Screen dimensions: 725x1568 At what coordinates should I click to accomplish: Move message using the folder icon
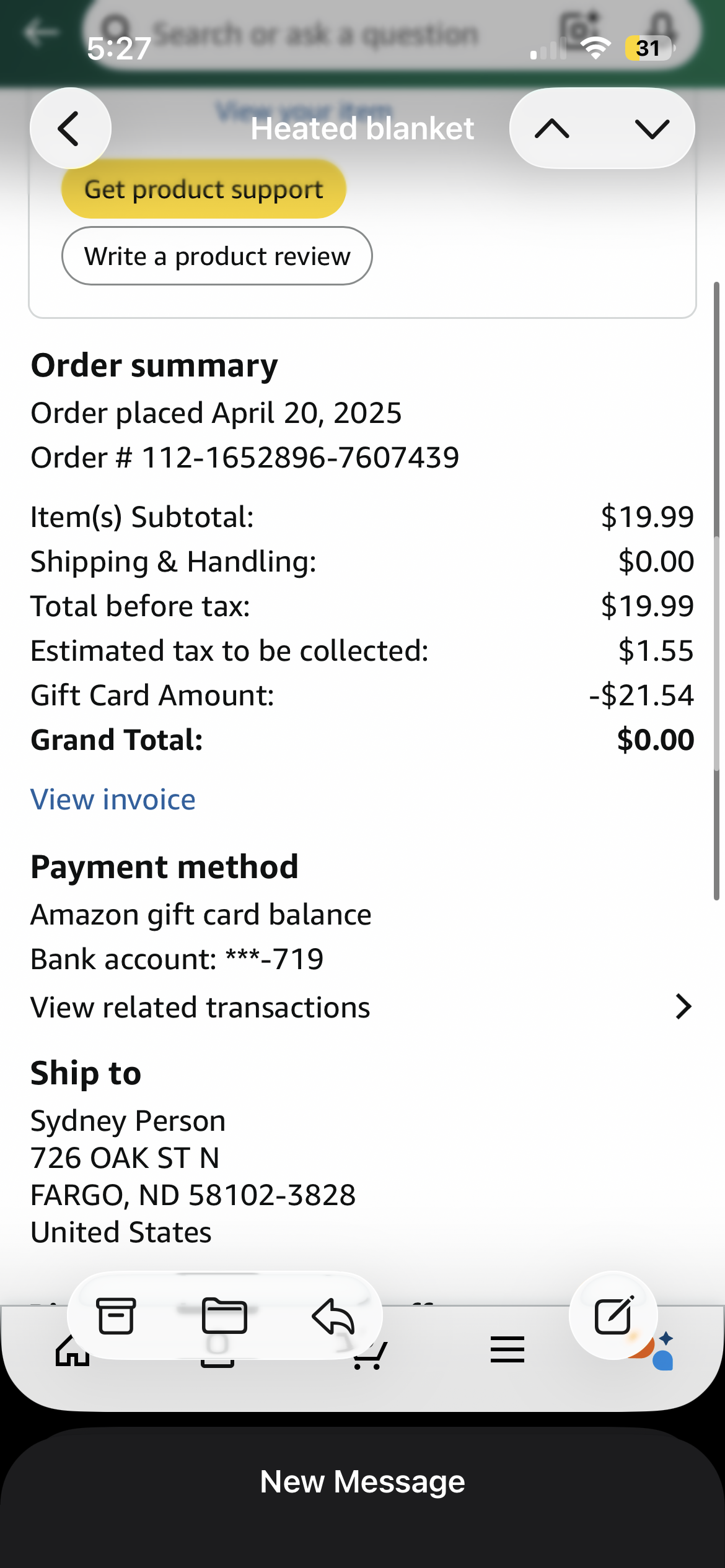(x=224, y=1316)
